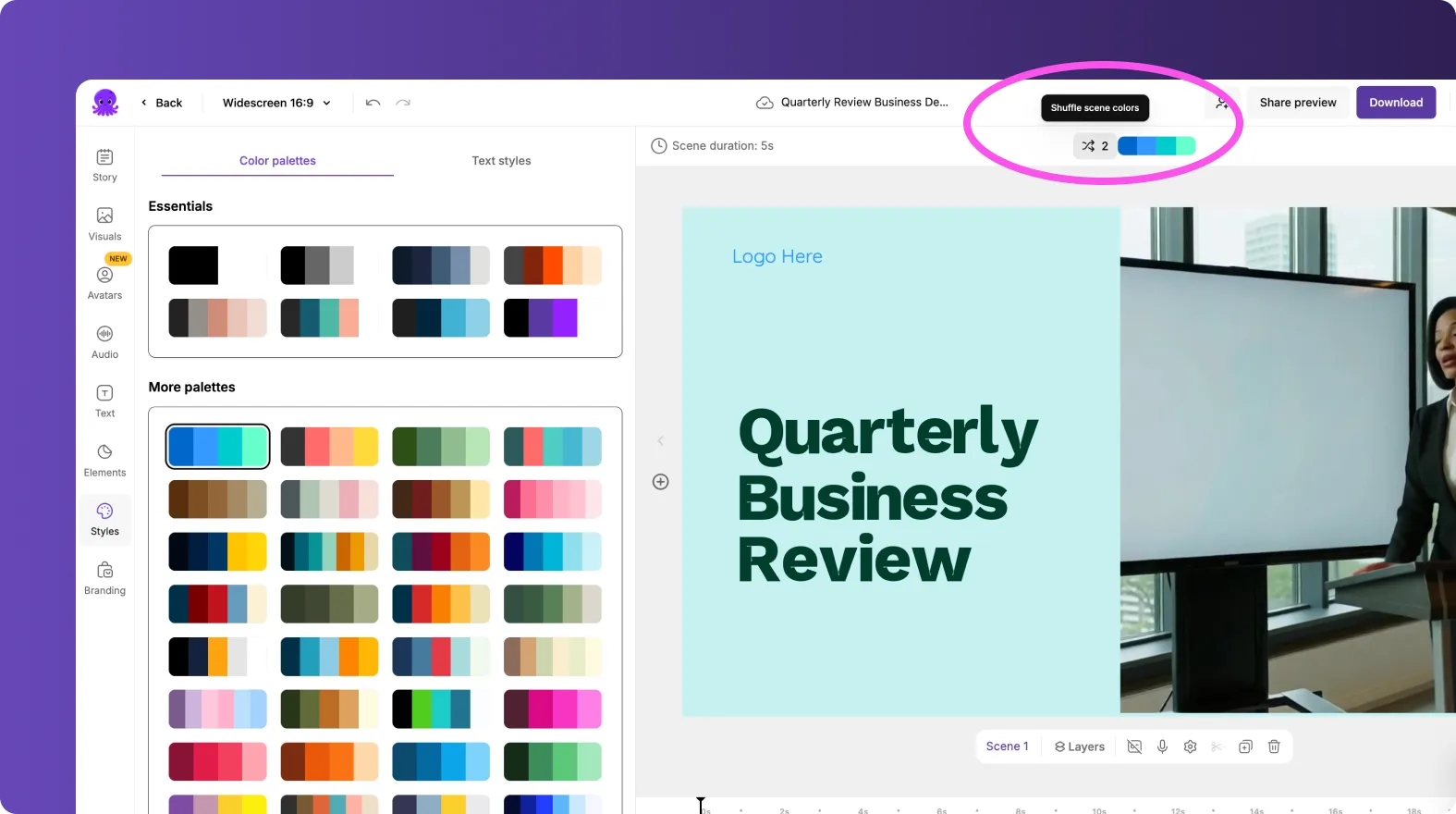Open the Visuals panel
This screenshot has width=1456, height=814.
(x=104, y=224)
